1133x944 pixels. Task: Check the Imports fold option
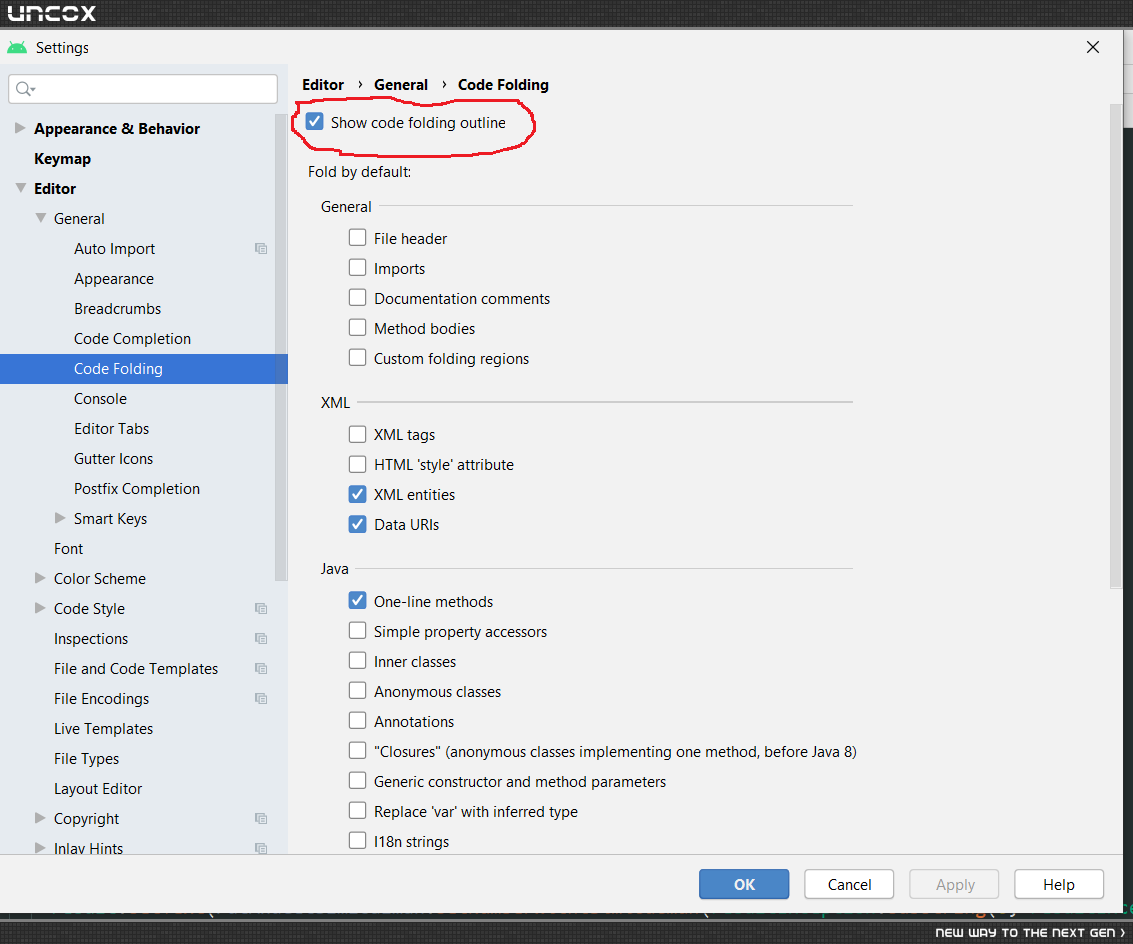(x=357, y=268)
